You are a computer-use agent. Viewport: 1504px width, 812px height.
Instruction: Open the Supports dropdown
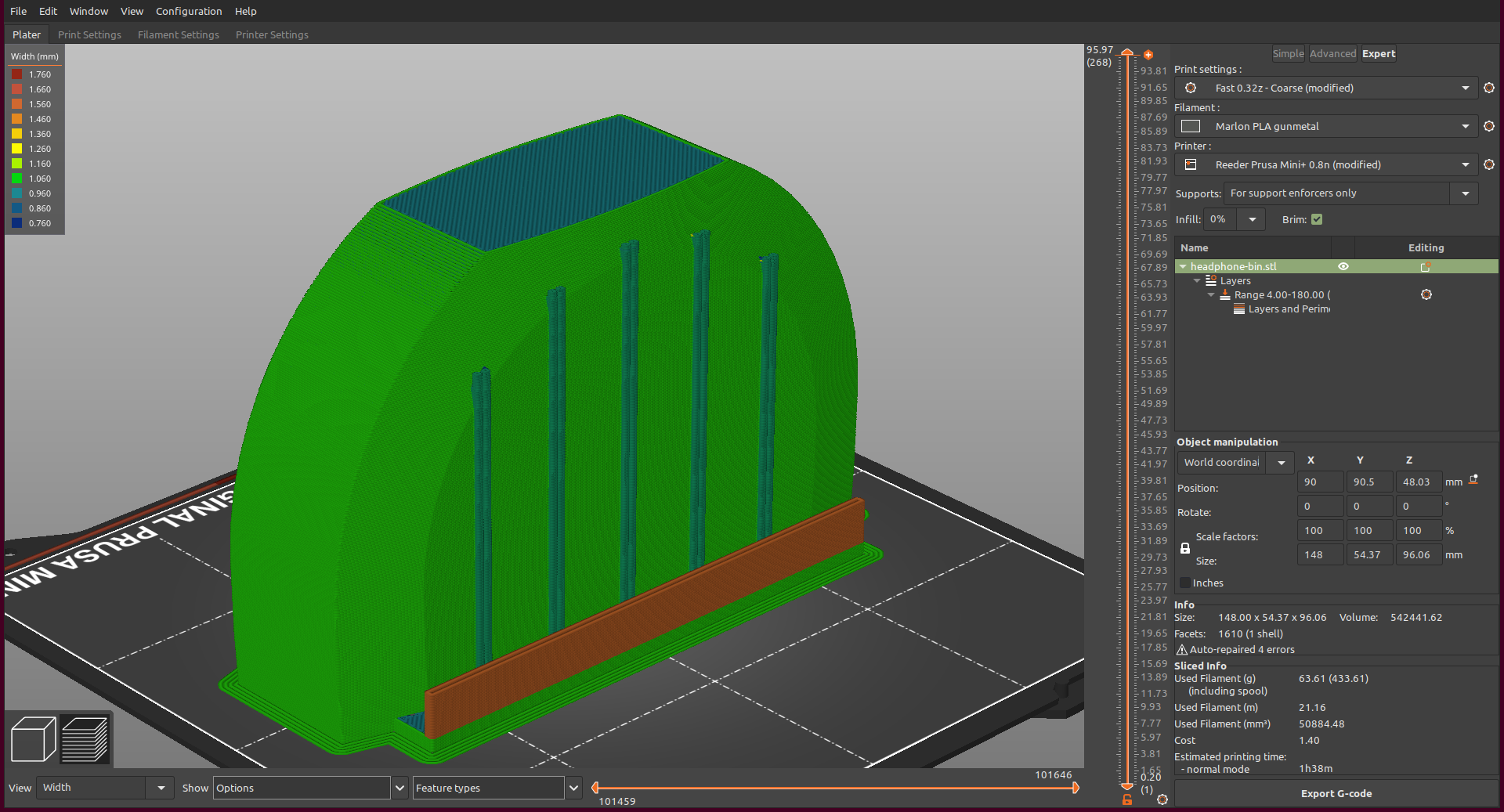coord(1350,193)
